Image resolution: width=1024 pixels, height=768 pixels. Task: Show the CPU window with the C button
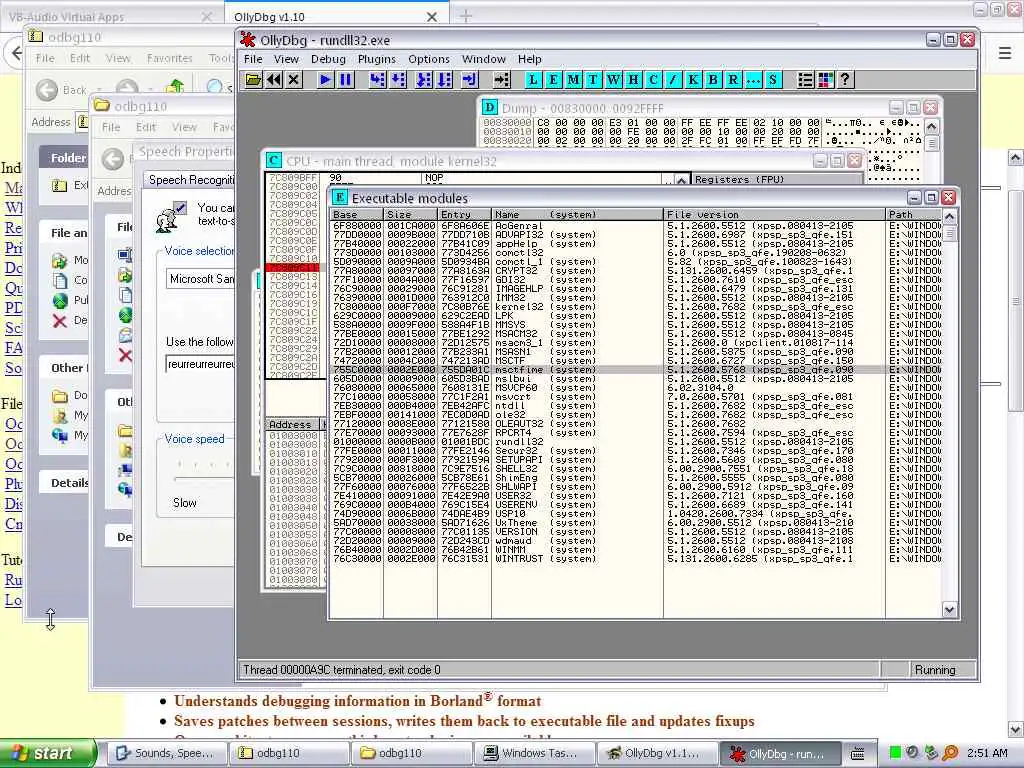click(x=653, y=80)
